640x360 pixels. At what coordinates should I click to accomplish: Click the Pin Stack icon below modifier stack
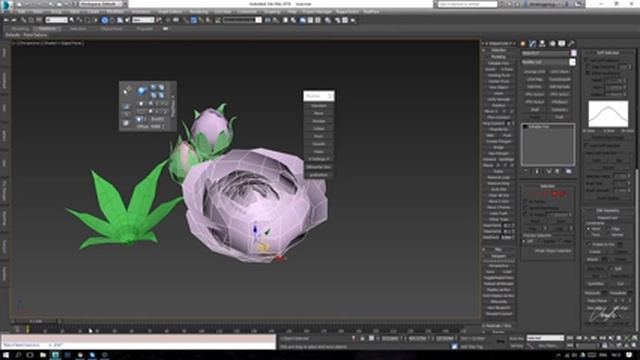tap(526, 171)
